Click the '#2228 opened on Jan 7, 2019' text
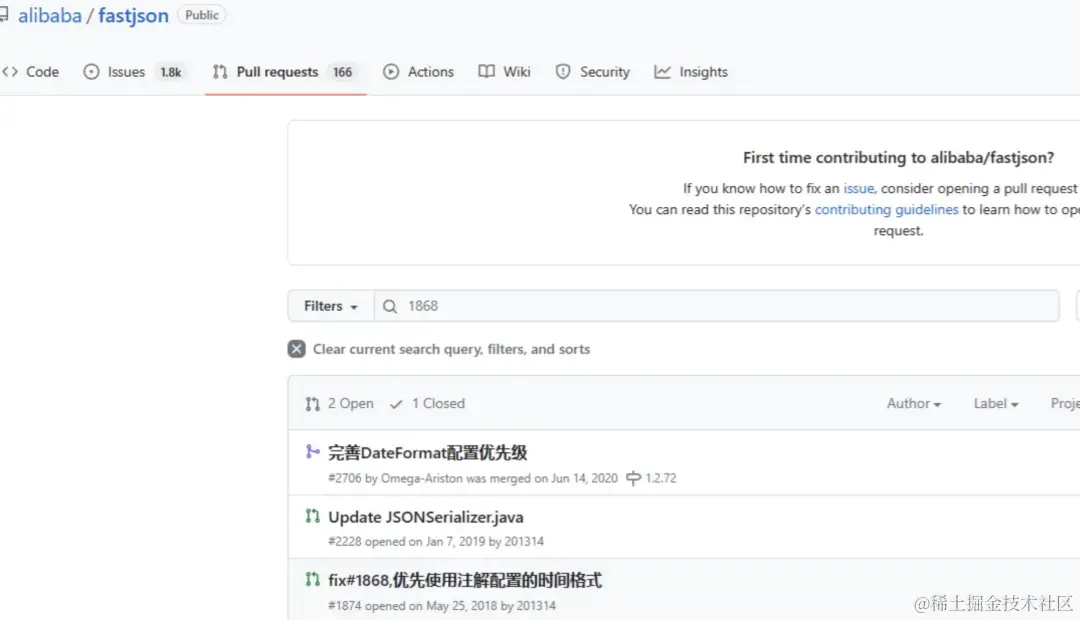1080x620 pixels. tap(406, 541)
